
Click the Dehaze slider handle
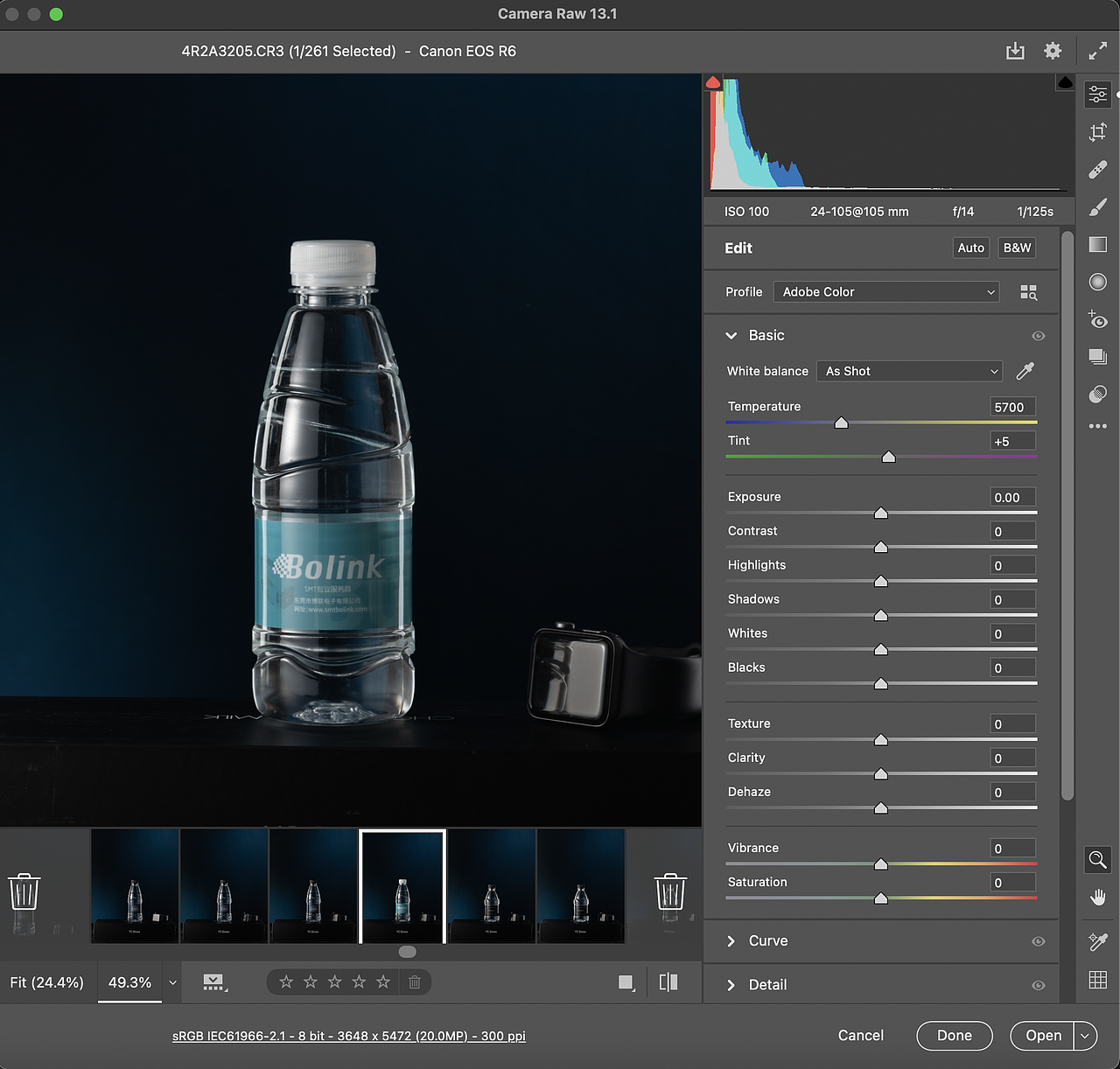[x=881, y=807]
